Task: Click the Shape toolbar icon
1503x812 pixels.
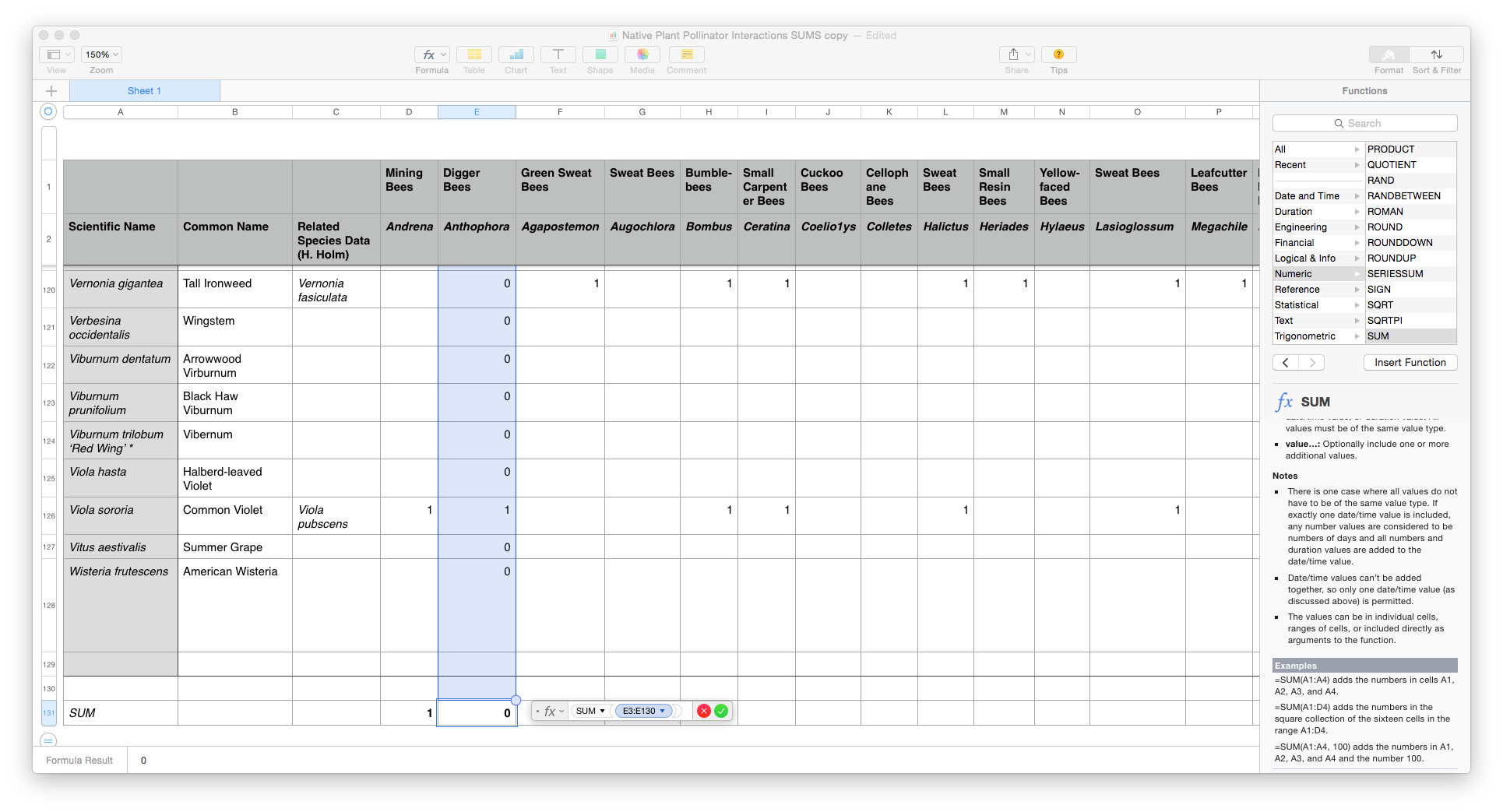Action: tap(600, 54)
